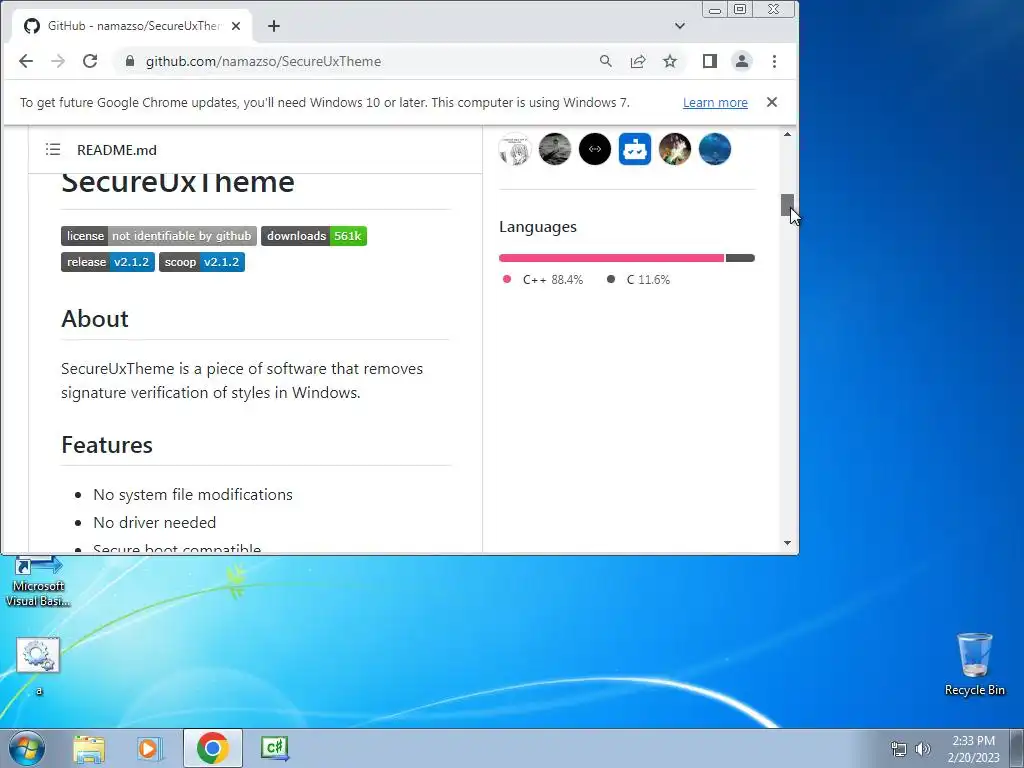
Task: Click 'No system file modifications' bullet
Action: point(193,494)
